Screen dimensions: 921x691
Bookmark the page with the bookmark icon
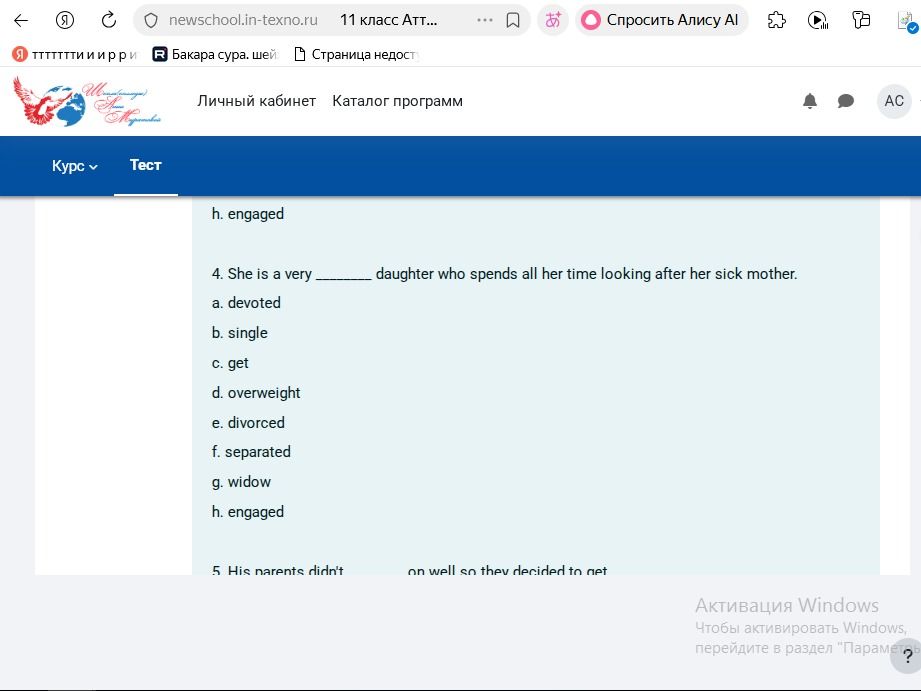click(513, 21)
